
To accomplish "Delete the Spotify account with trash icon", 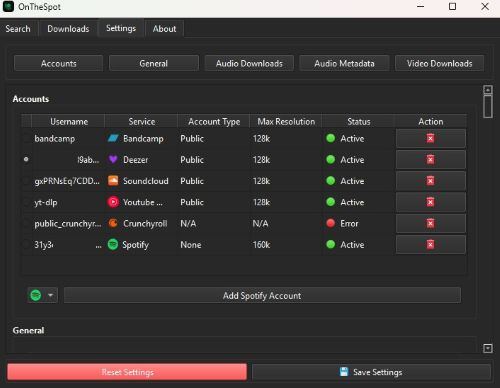I will point(431,245).
